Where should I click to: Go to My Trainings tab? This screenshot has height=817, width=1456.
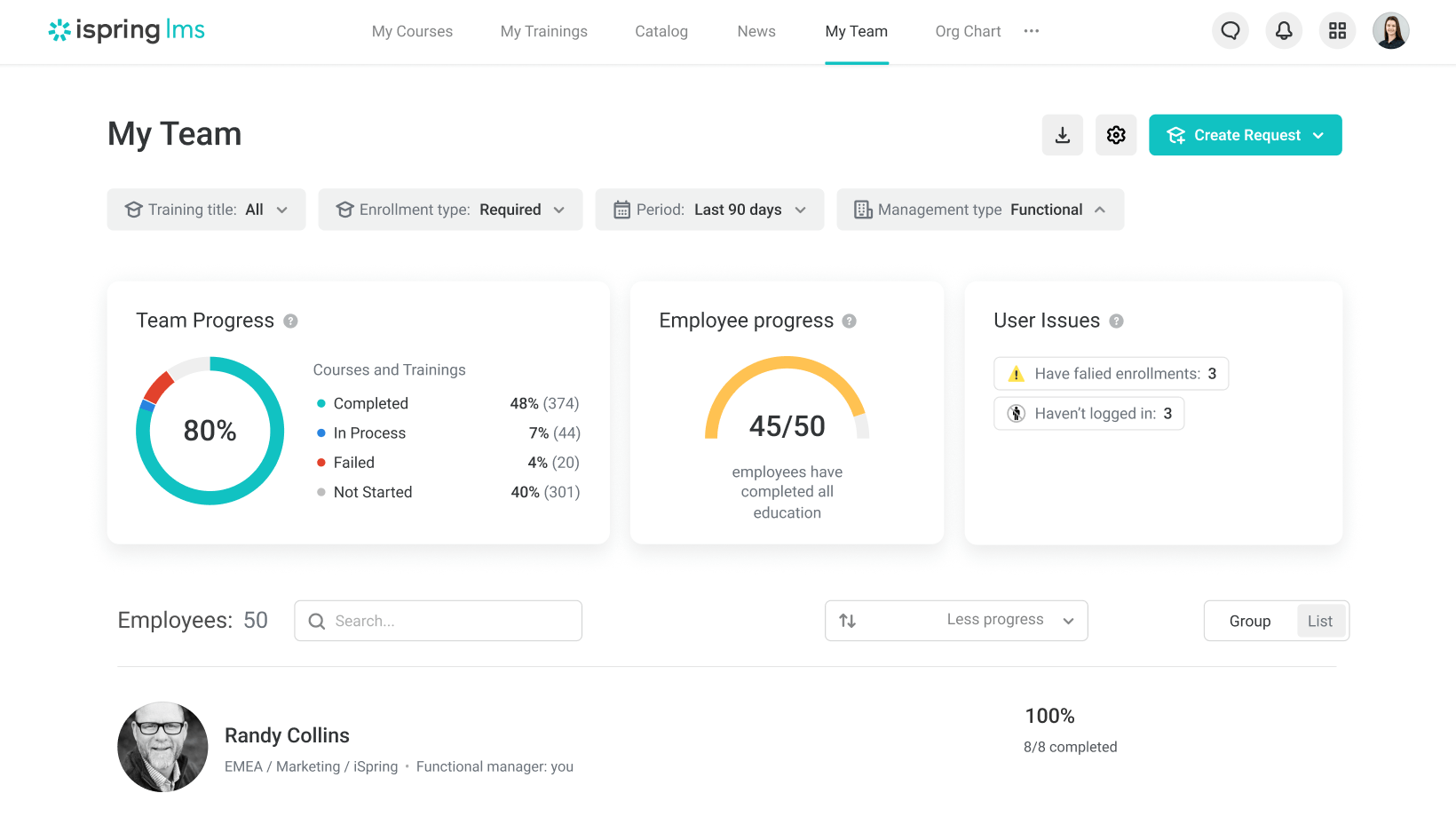[544, 31]
